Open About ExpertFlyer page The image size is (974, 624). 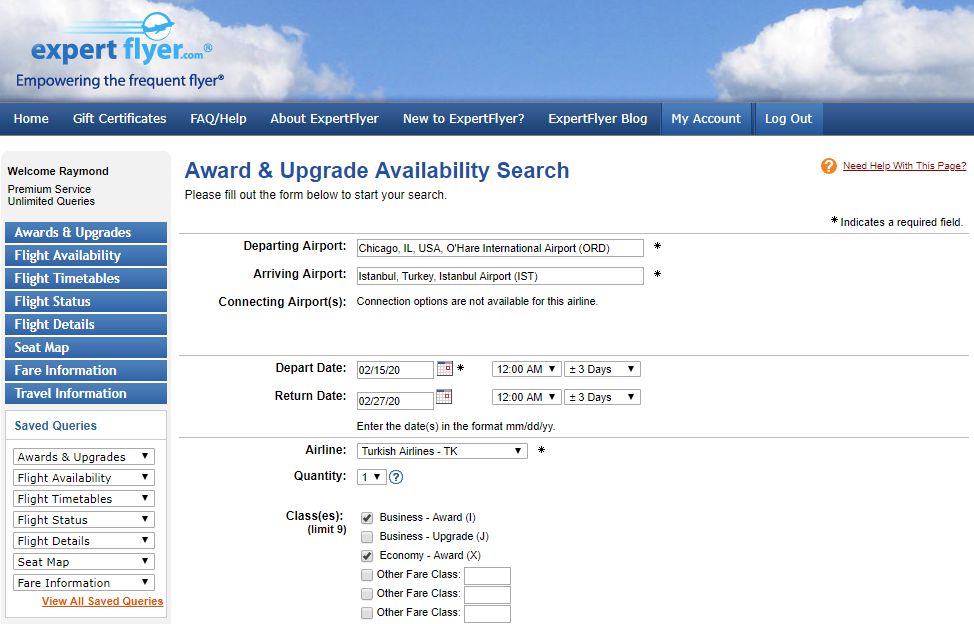click(x=324, y=119)
